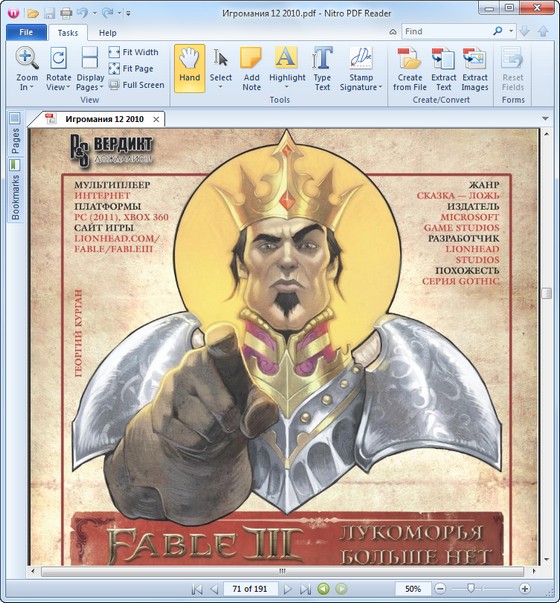The image size is (560, 603).
Task: Collapse the ribbon with the up chevron
Action: pyautogui.click(x=393, y=32)
